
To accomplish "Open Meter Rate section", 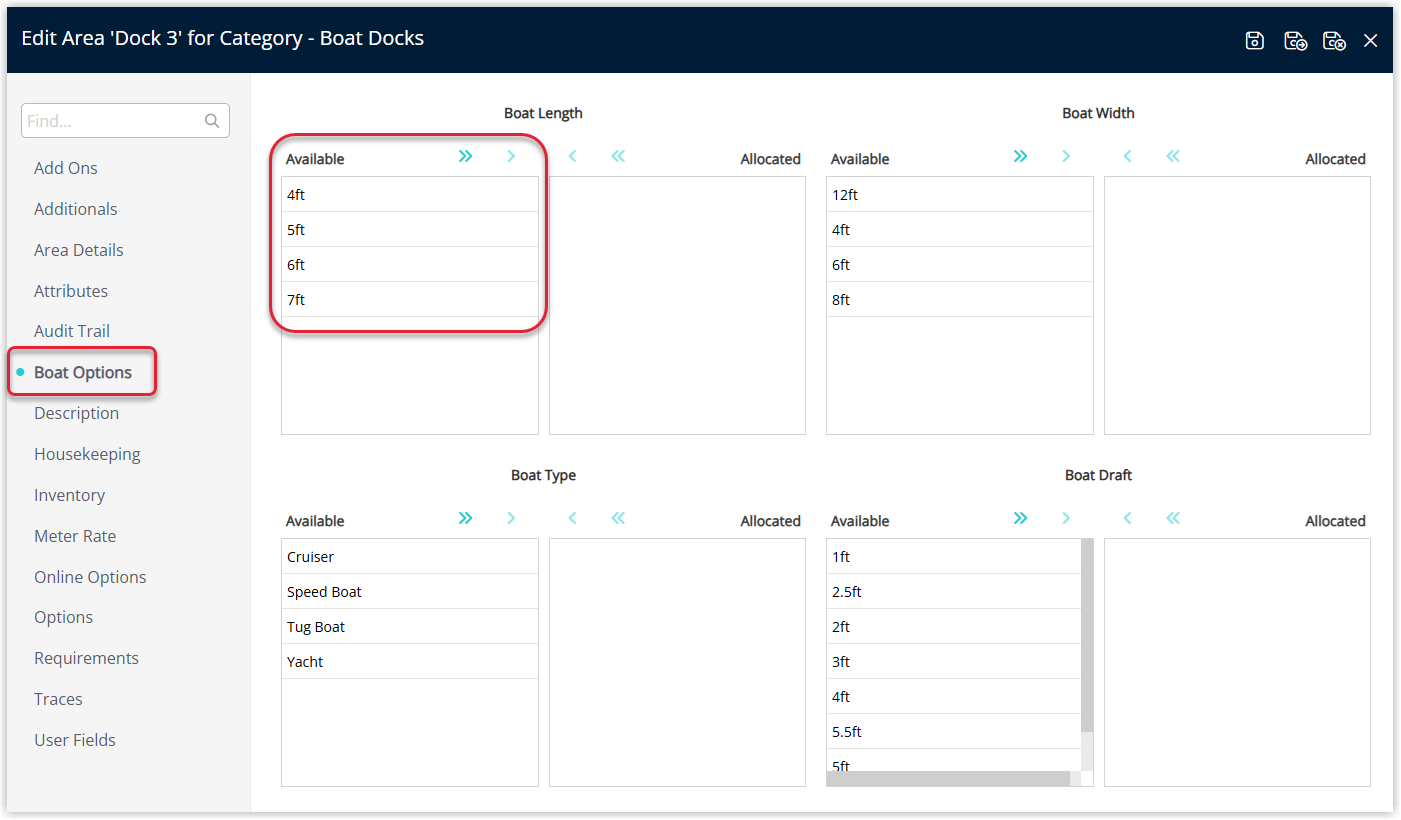I will point(75,536).
